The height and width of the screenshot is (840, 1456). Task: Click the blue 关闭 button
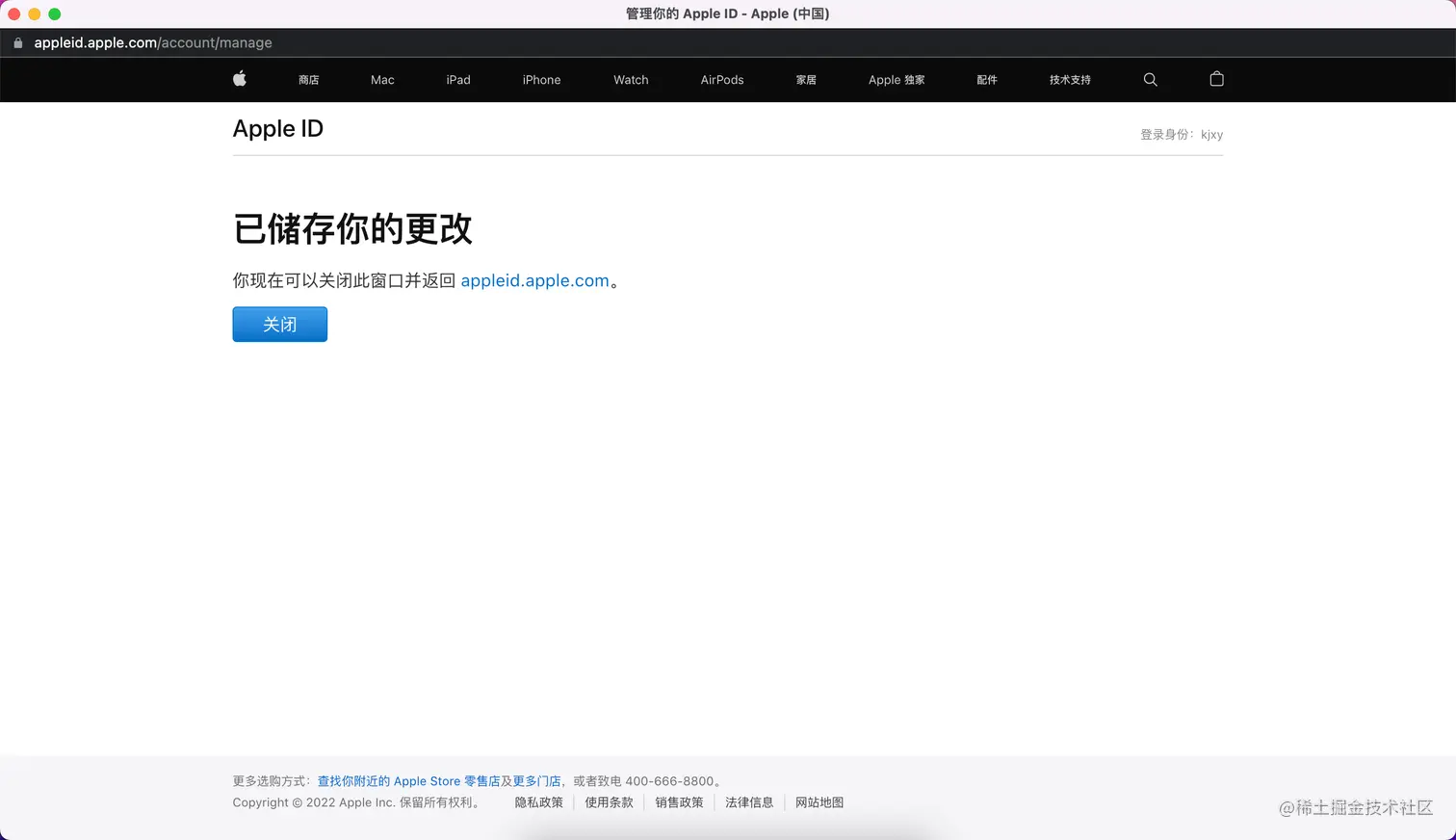point(280,325)
